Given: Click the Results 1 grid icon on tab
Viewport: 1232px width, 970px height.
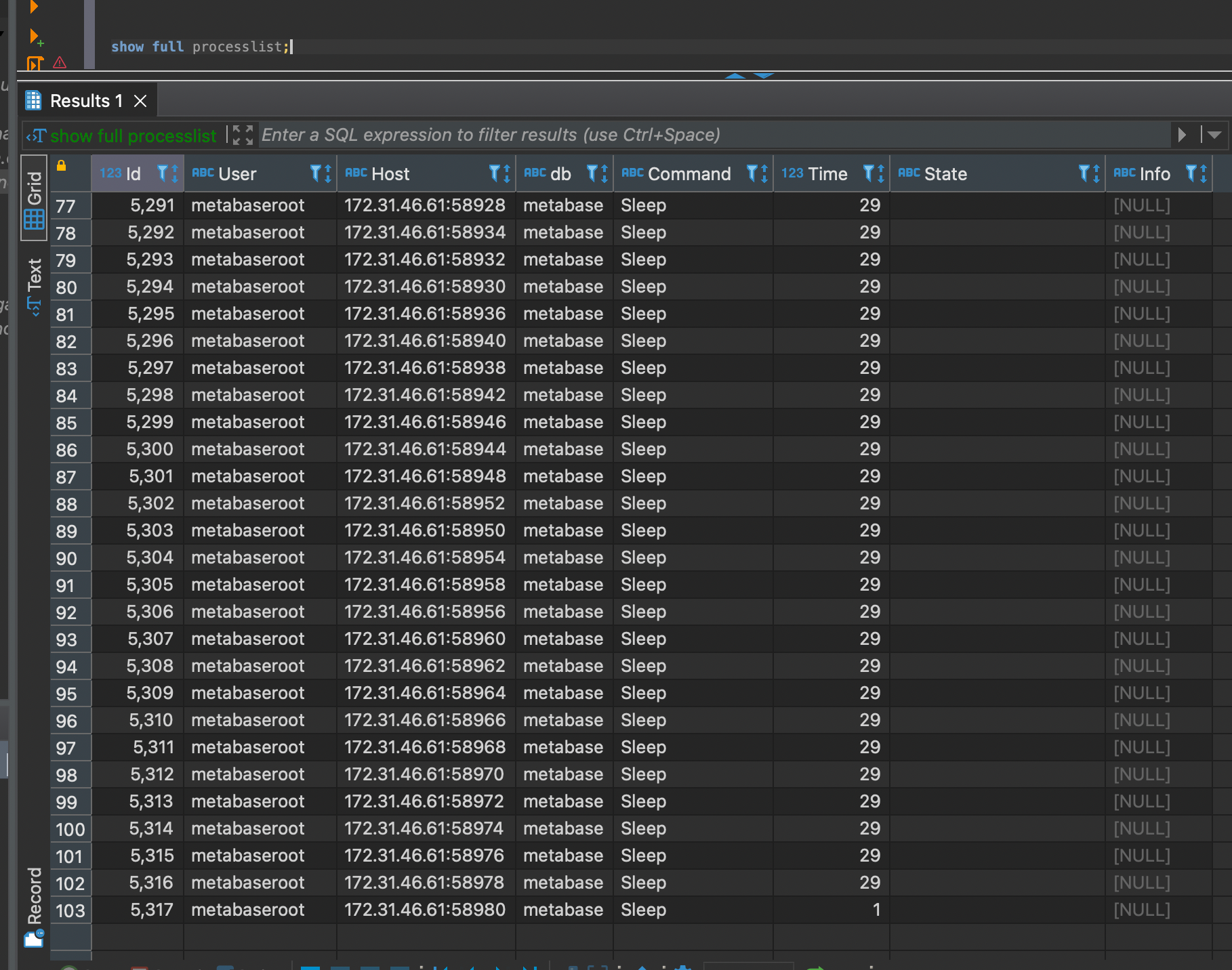Looking at the screenshot, I should (33, 101).
